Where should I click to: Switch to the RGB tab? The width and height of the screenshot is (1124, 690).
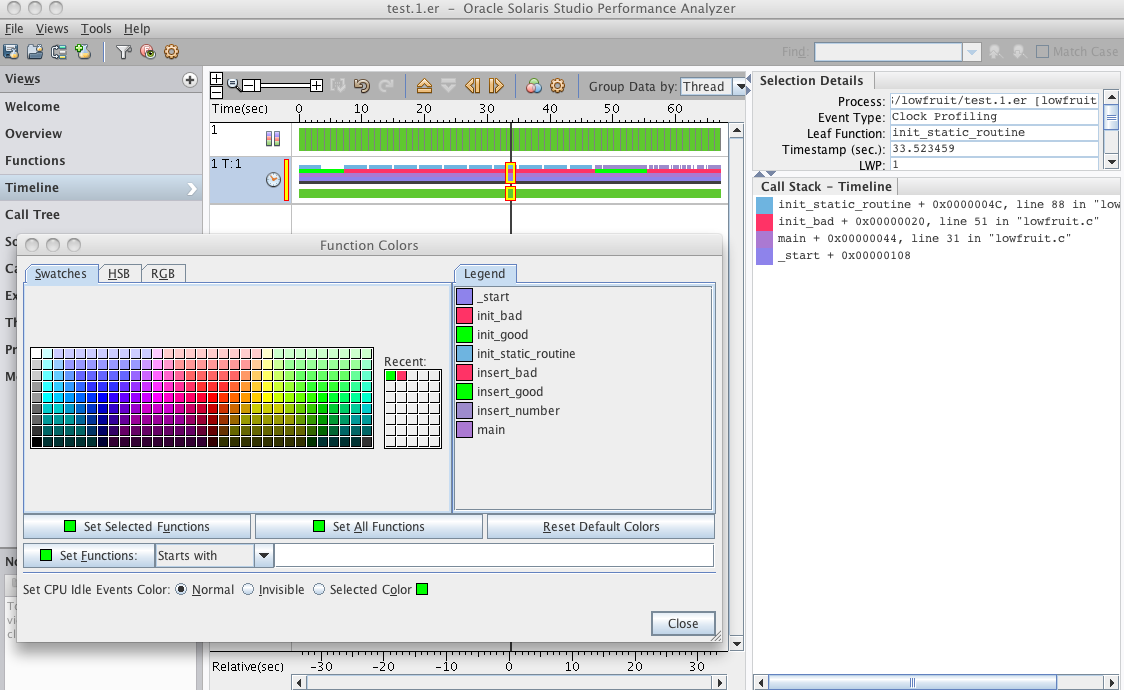163,274
